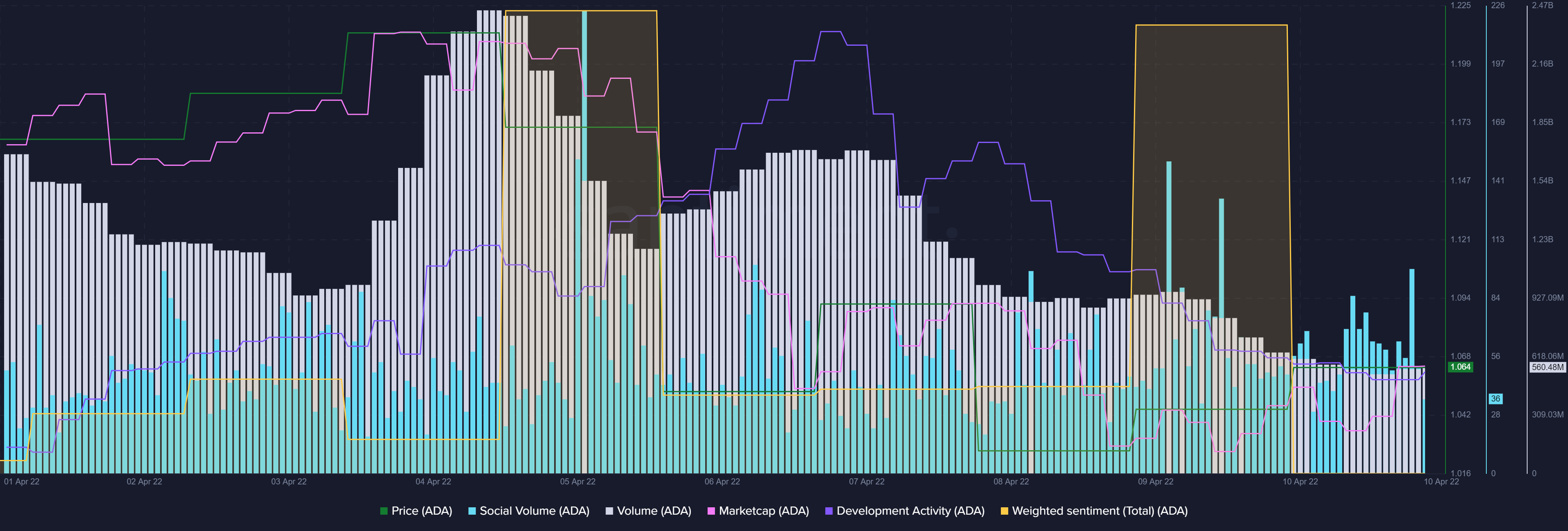Image resolution: width=1568 pixels, height=531 pixels.
Task: Click the 1.094 price axis label
Action: 1460,298
